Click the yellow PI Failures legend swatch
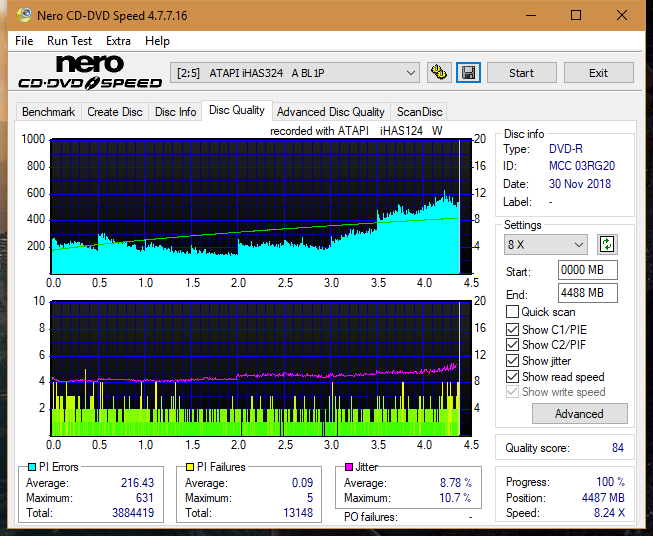 [190, 467]
